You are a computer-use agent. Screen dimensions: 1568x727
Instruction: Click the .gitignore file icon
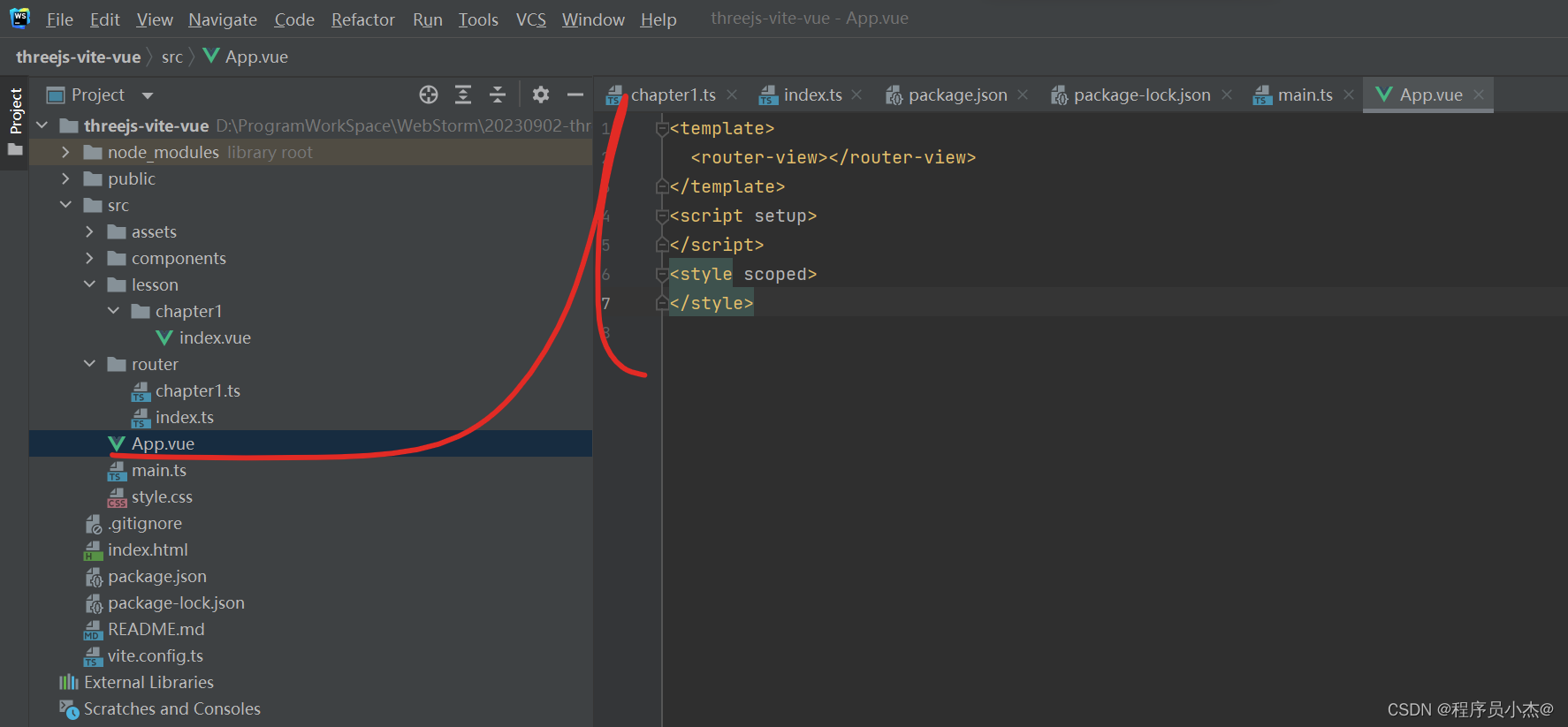pyautogui.click(x=93, y=524)
